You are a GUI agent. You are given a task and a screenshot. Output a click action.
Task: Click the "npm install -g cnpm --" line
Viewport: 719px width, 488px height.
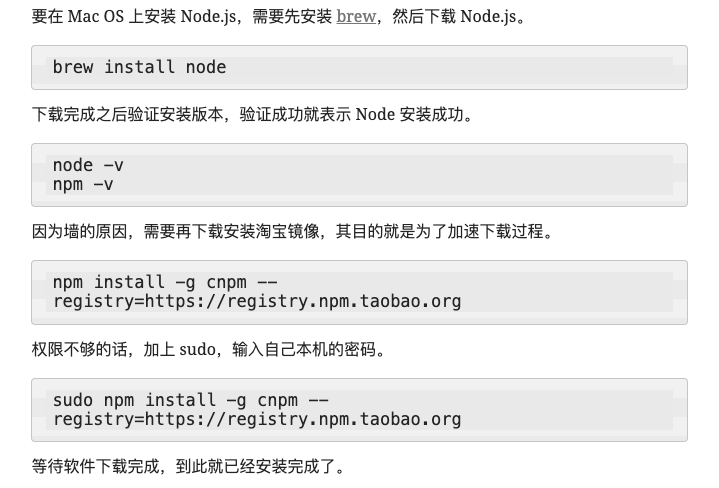[165, 282]
